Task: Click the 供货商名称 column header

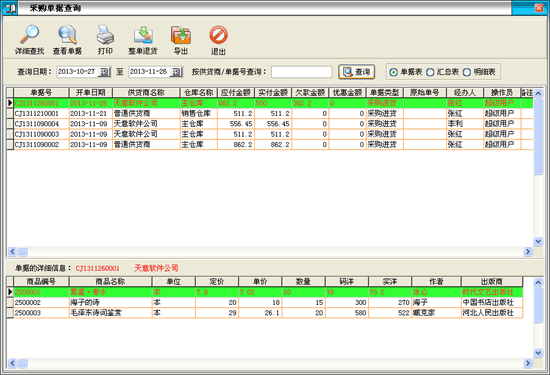Action: tap(146, 93)
